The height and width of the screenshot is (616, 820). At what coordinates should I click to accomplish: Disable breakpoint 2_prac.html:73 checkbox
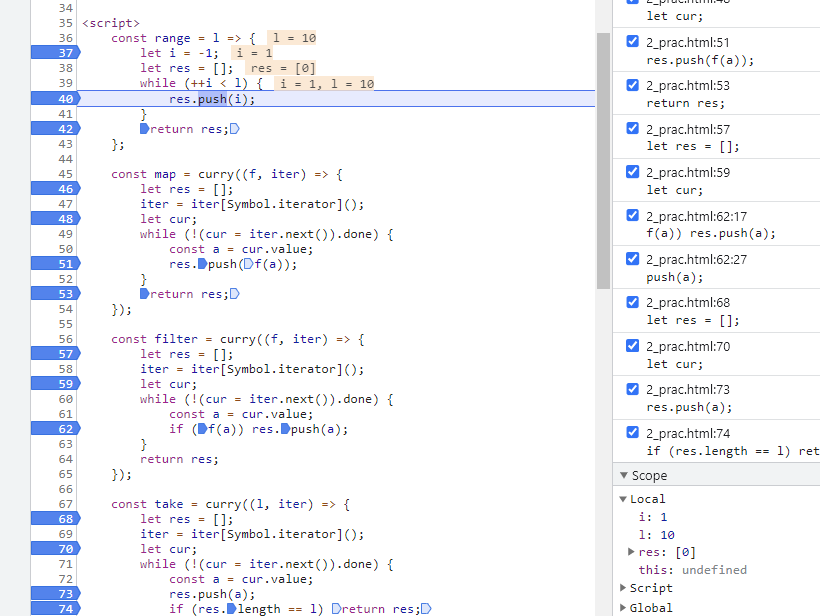coord(632,389)
